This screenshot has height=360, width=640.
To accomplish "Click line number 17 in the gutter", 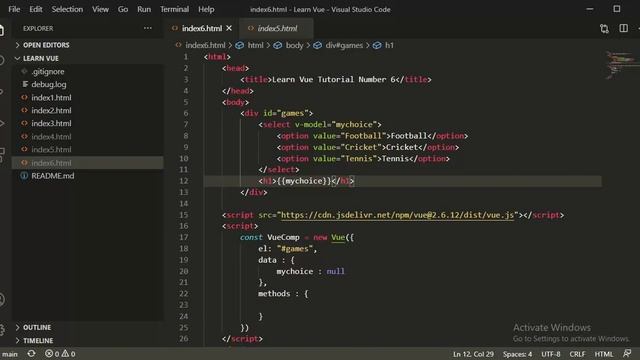I will [x=184, y=237].
